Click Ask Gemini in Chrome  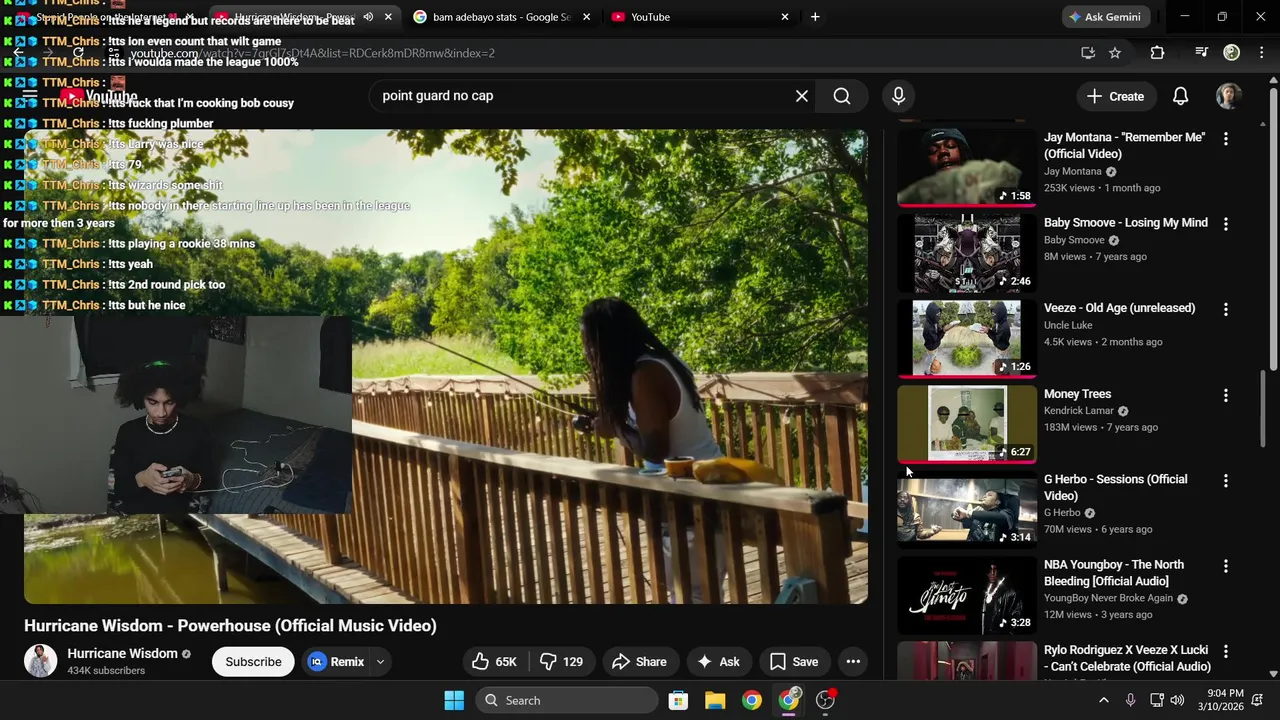(x=1107, y=17)
